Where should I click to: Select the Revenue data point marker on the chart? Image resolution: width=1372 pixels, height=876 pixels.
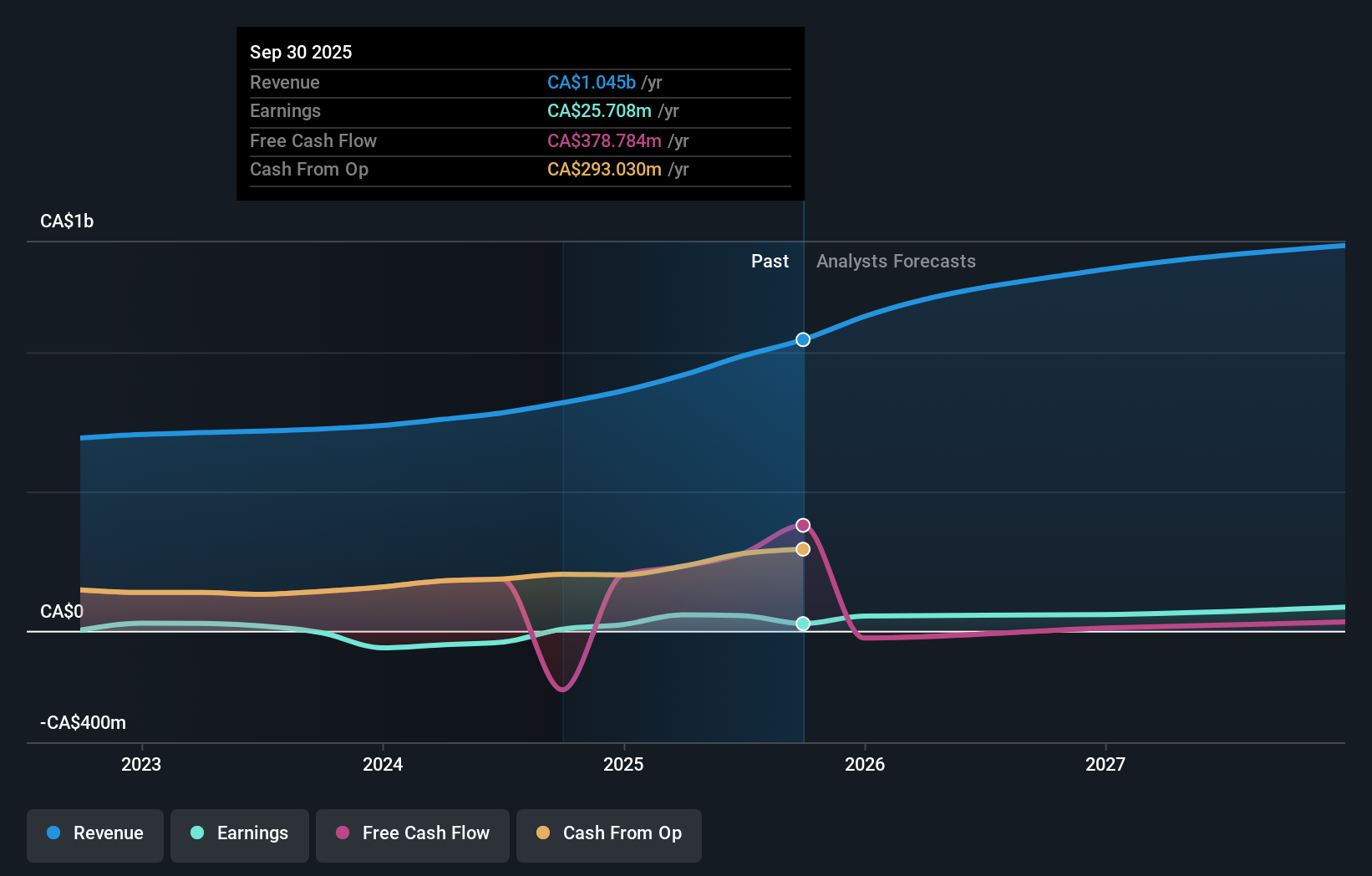click(802, 339)
